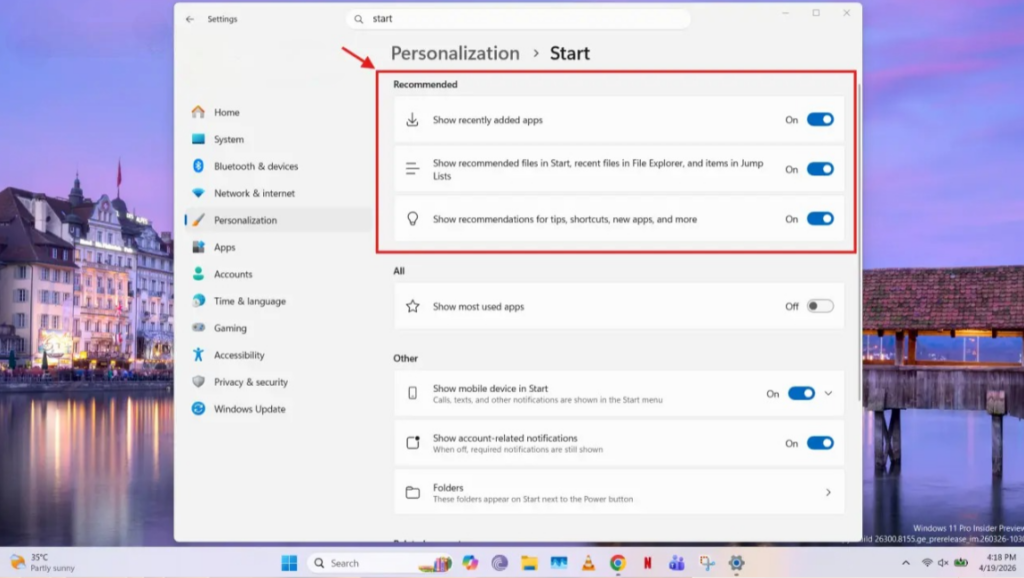Viewport: 1024px width, 578px height.
Task: Expand Show mobile device in Start options
Action: (x=828, y=393)
